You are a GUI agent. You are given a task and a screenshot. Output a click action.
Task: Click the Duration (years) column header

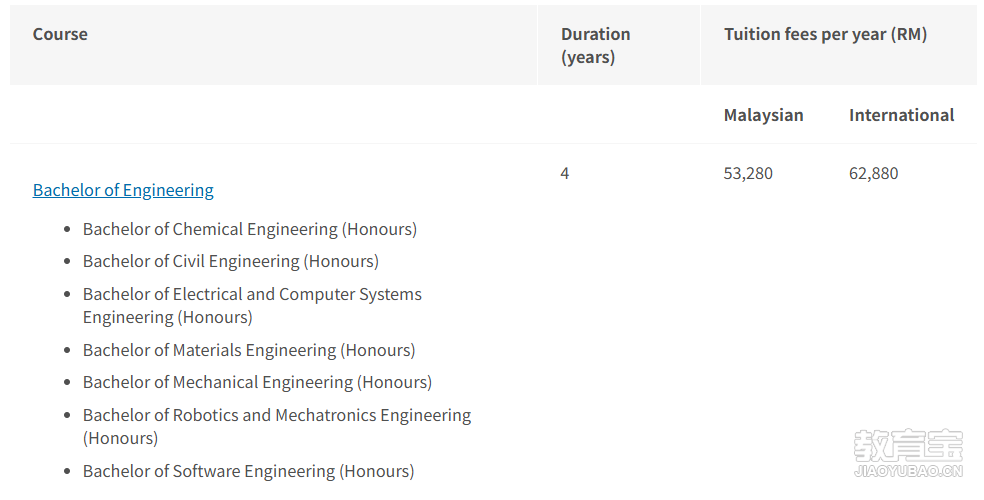pos(595,45)
